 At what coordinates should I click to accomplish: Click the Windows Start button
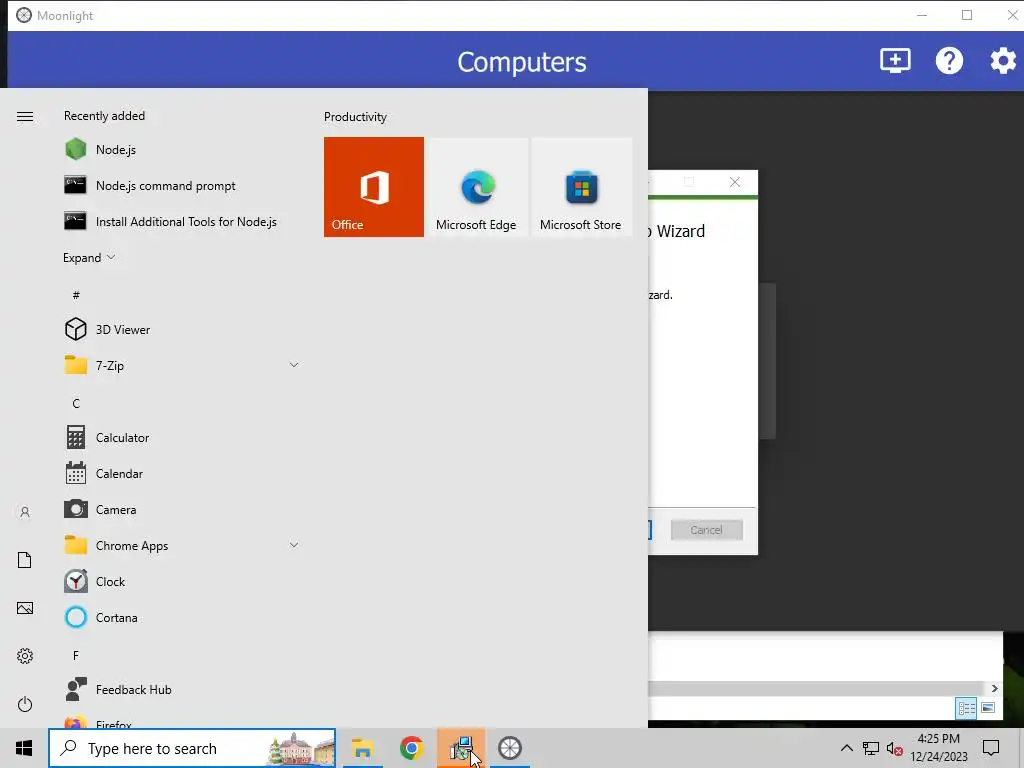click(x=24, y=748)
